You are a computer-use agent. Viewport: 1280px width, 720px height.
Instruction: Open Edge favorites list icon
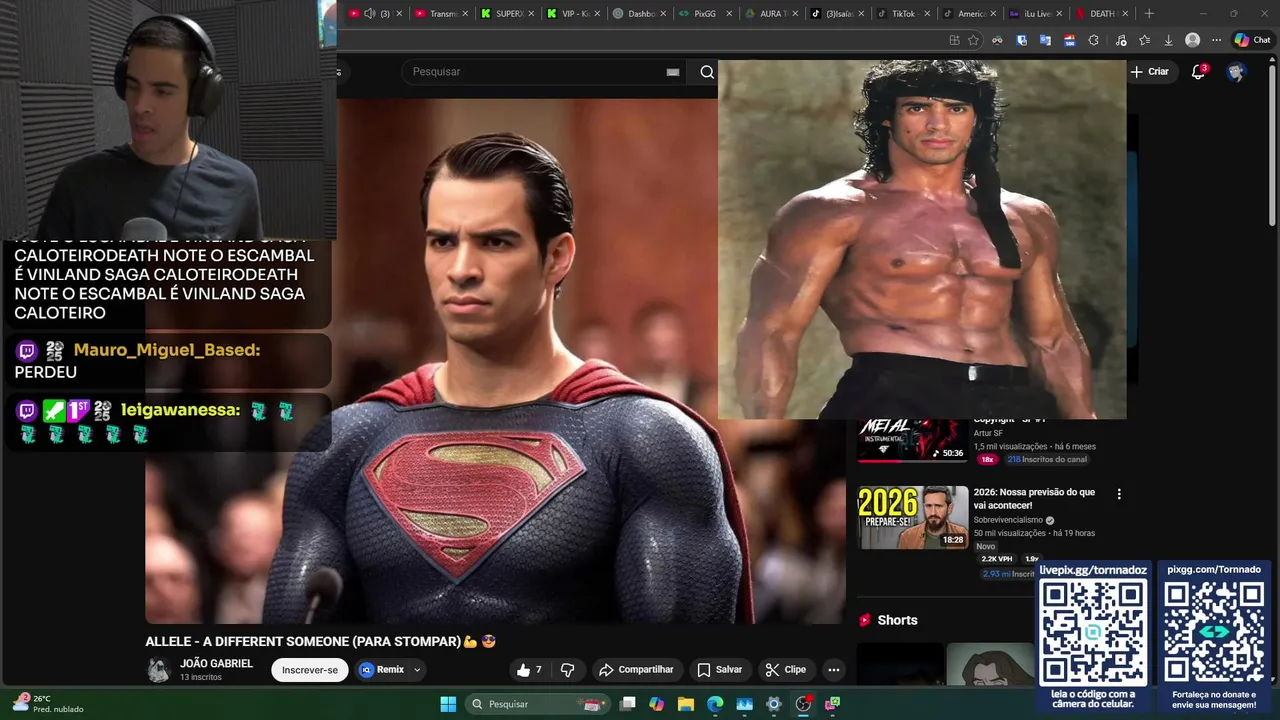pyautogui.click(x=1144, y=40)
